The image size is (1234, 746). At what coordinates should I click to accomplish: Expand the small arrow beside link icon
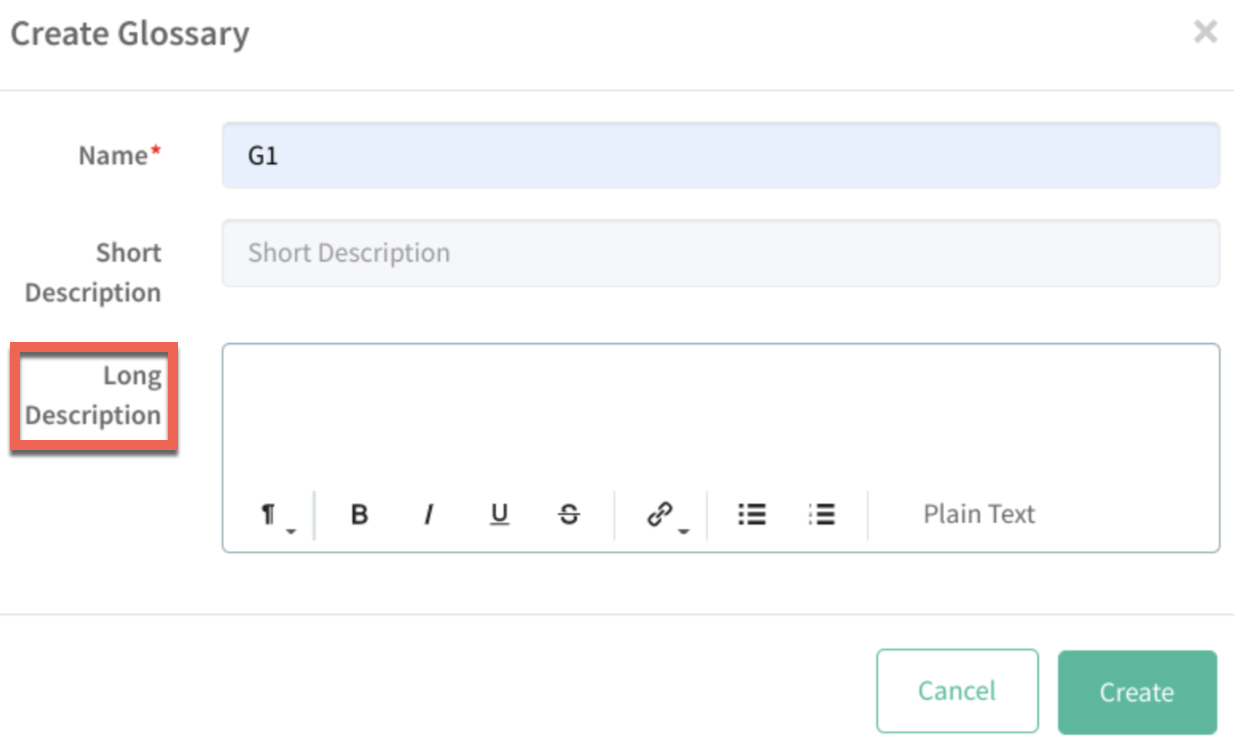684,531
